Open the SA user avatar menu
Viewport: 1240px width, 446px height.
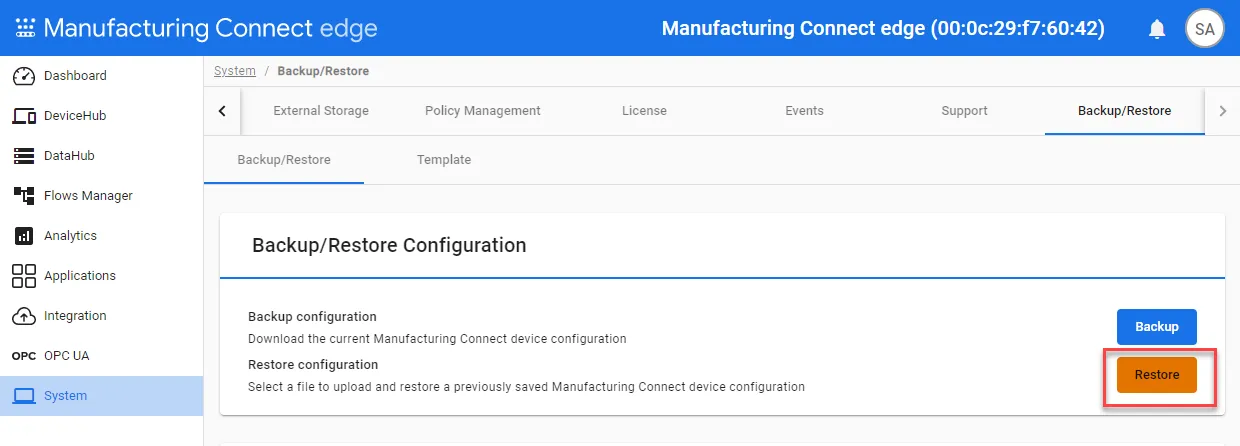pos(1204,29)
